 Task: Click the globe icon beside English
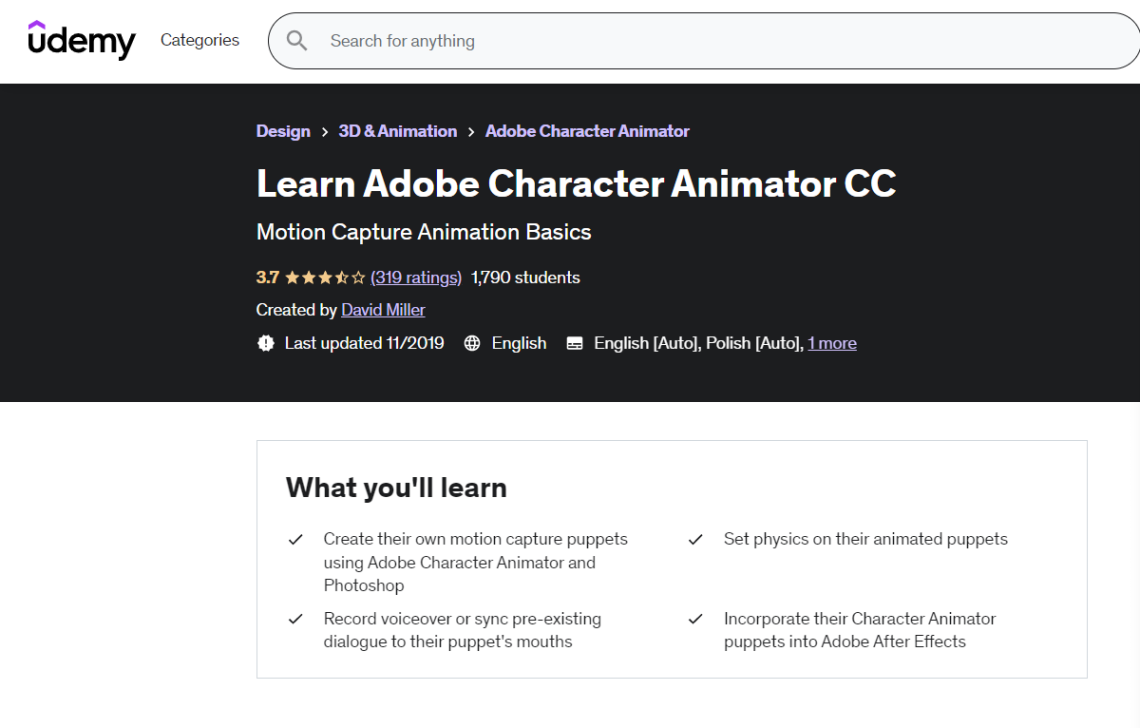[x=471, y=343]
